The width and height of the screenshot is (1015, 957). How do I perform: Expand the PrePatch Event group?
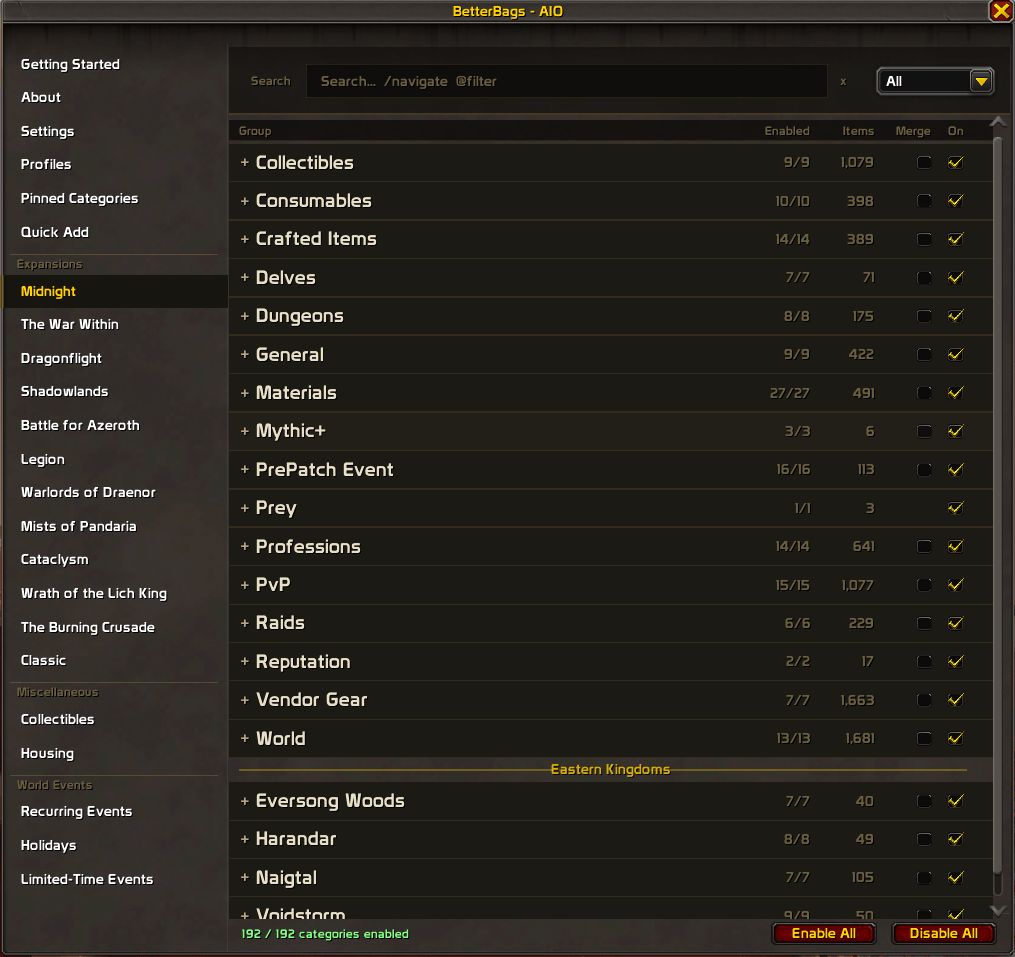click(x=245, y=469)
